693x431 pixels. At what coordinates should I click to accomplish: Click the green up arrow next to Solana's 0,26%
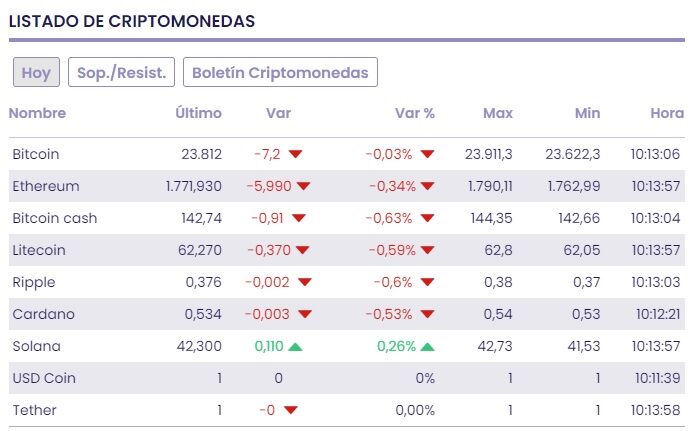(427, 346)
